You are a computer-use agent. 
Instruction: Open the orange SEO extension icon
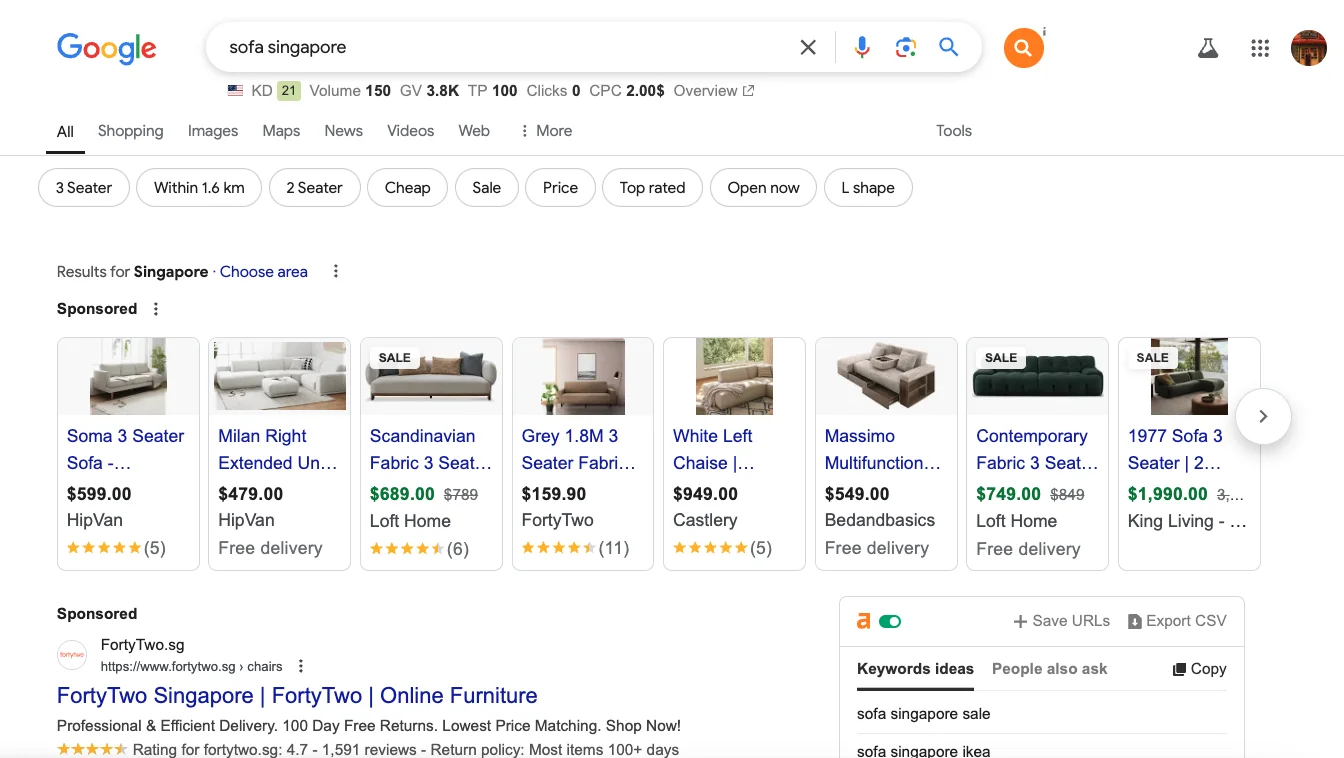1023,48
